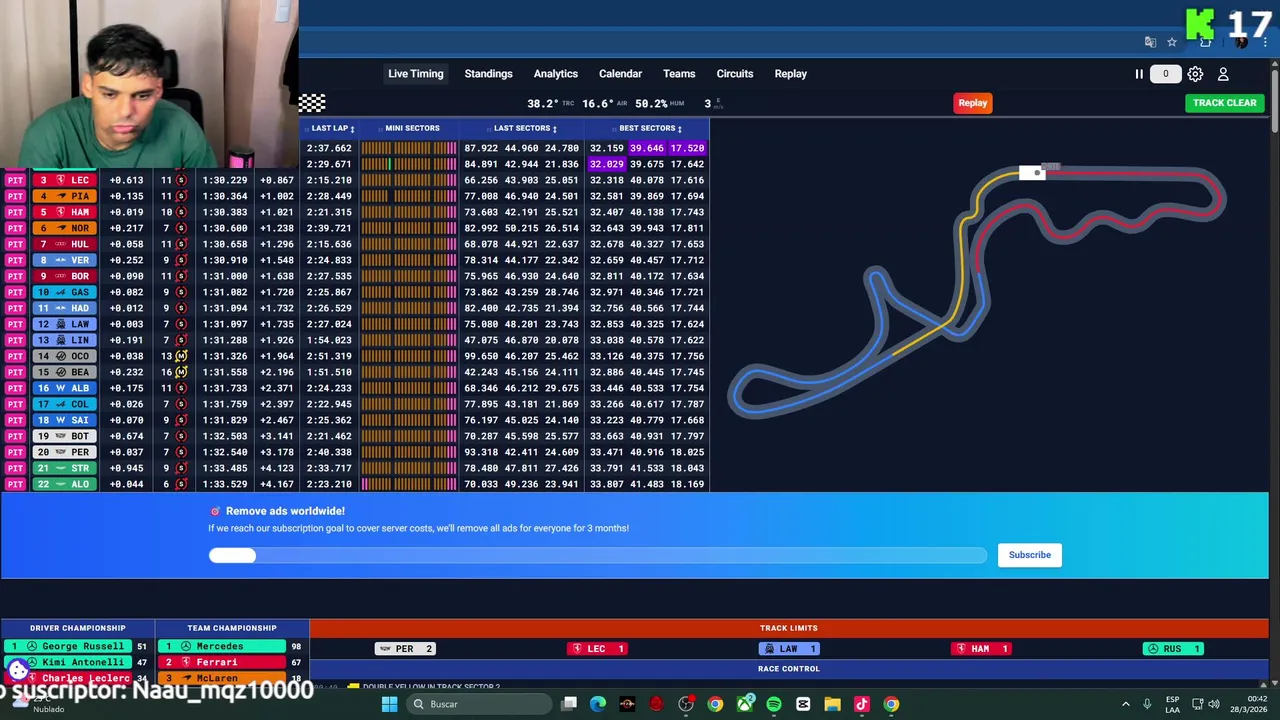Click the George Russell team logo

point(32,647)
